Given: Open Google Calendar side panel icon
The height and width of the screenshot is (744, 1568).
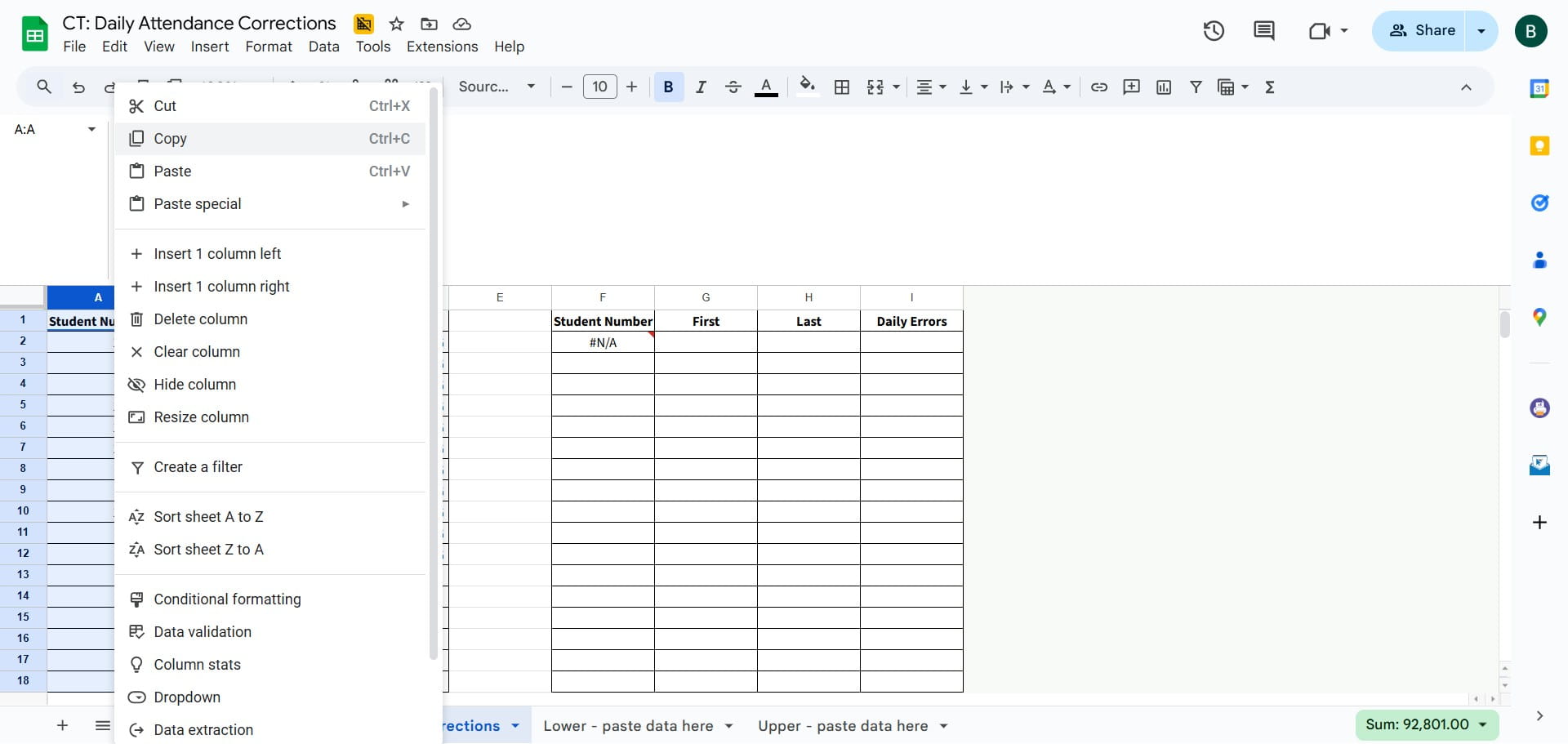Looking at the screenshot, I should click(1539, 88).
